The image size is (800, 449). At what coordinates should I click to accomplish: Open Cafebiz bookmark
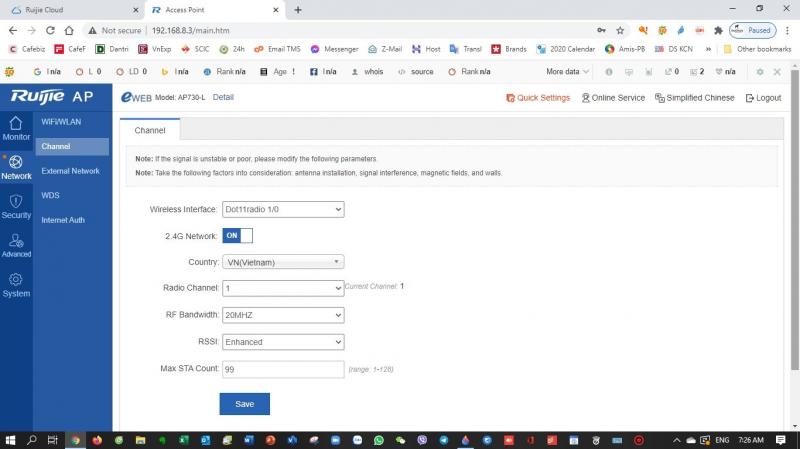28,49
